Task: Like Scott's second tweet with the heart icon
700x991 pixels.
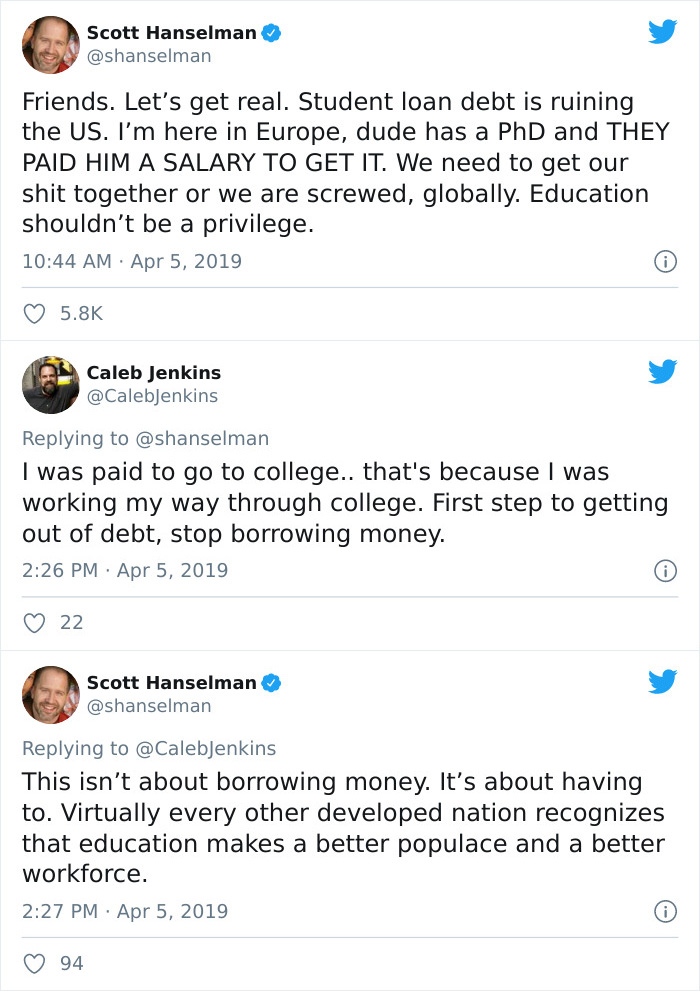Action: [33, 963]
